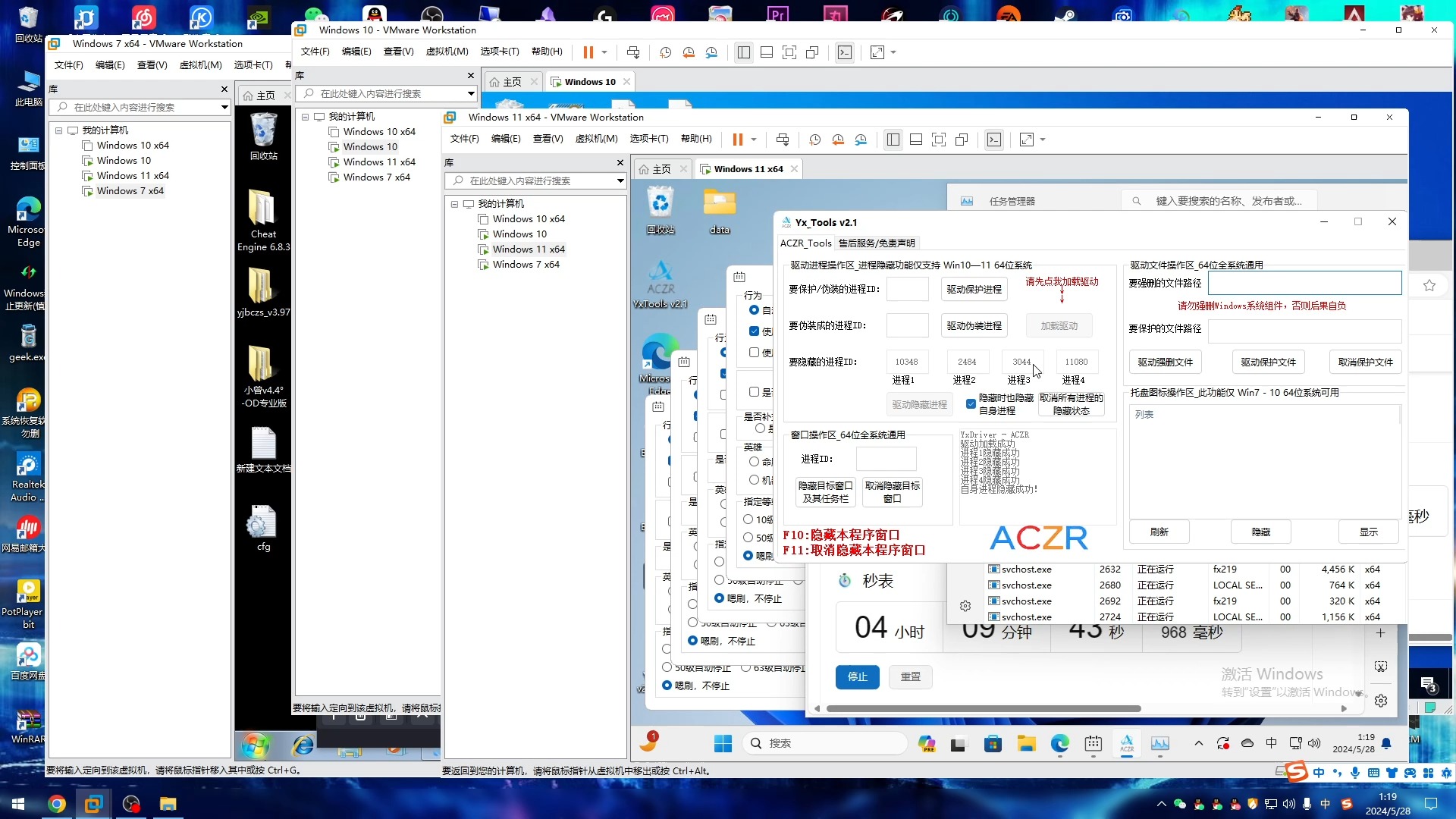
Task: Open snapshot manager in Windows 11 x64 window
Action: click(861, 140)
